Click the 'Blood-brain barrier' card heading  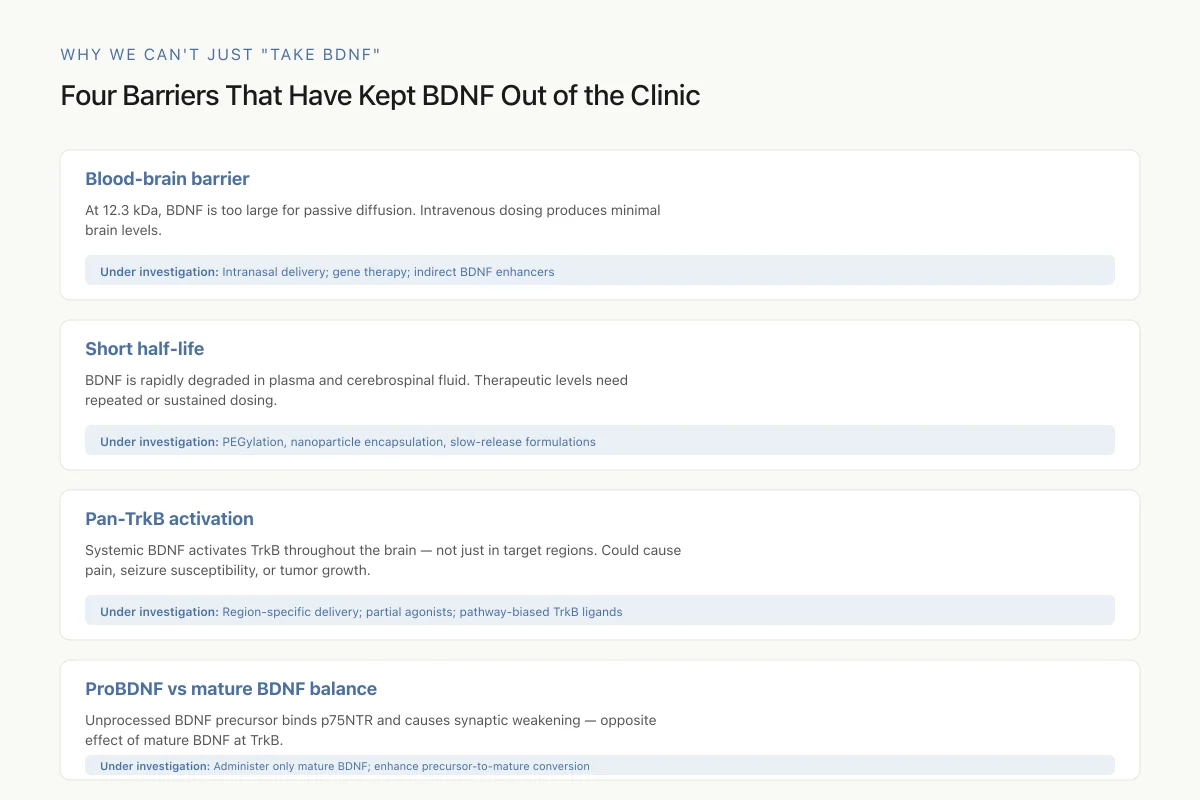tap(167, 179)
